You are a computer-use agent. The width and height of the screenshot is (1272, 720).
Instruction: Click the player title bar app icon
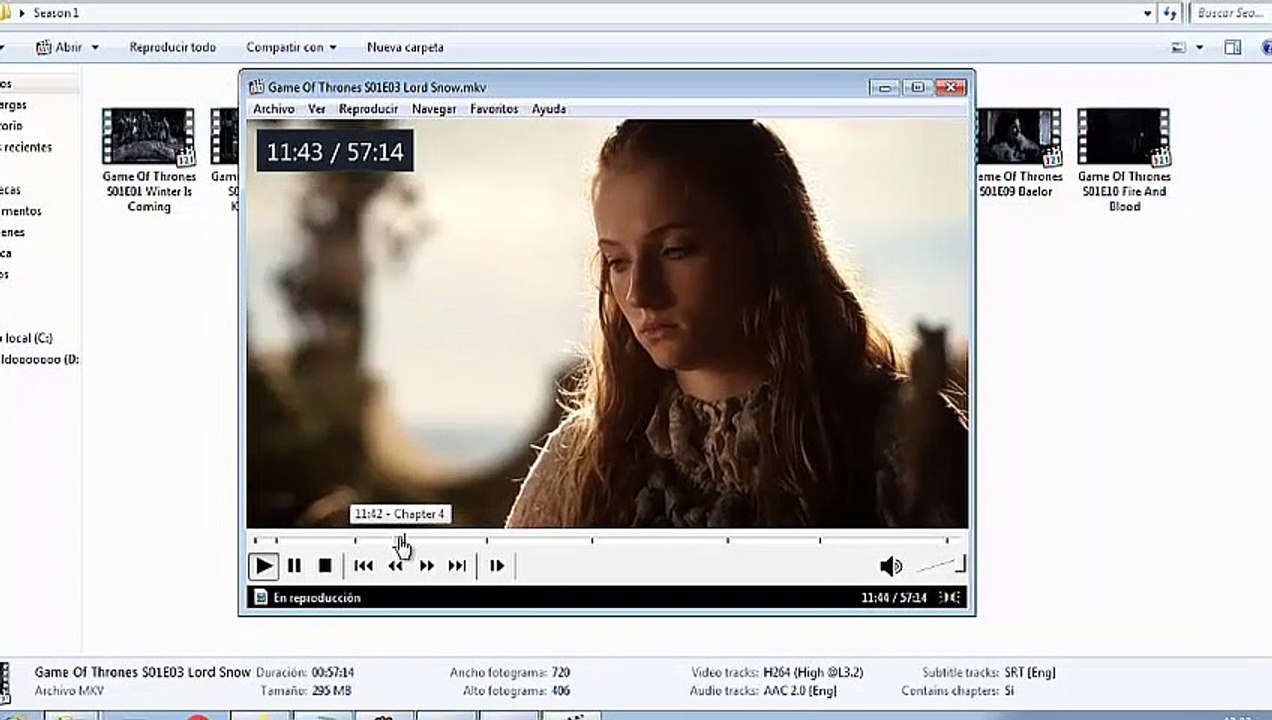click(x=256, y=87)
